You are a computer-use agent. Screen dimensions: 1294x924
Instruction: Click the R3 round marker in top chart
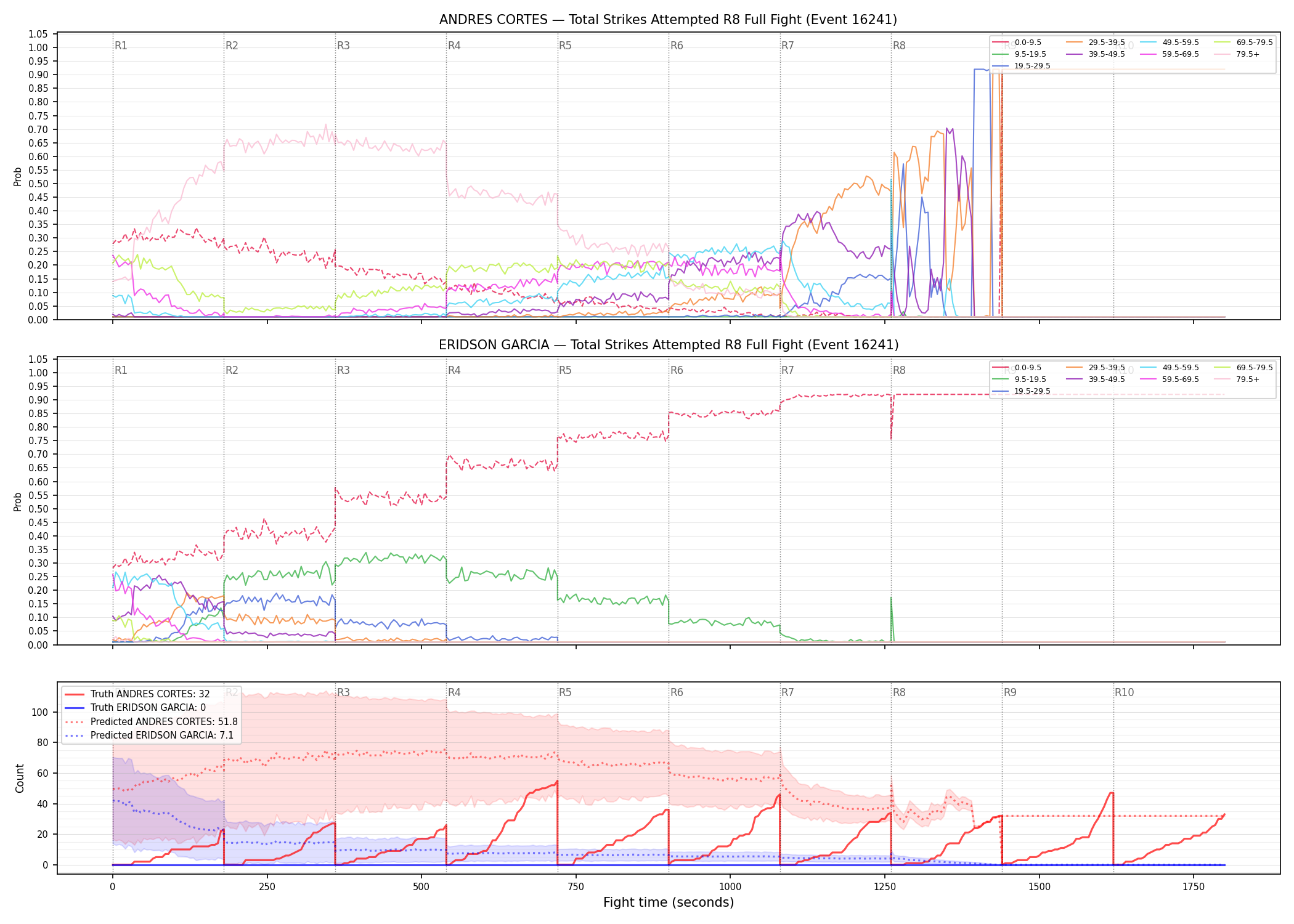click(x=343, y=46)
